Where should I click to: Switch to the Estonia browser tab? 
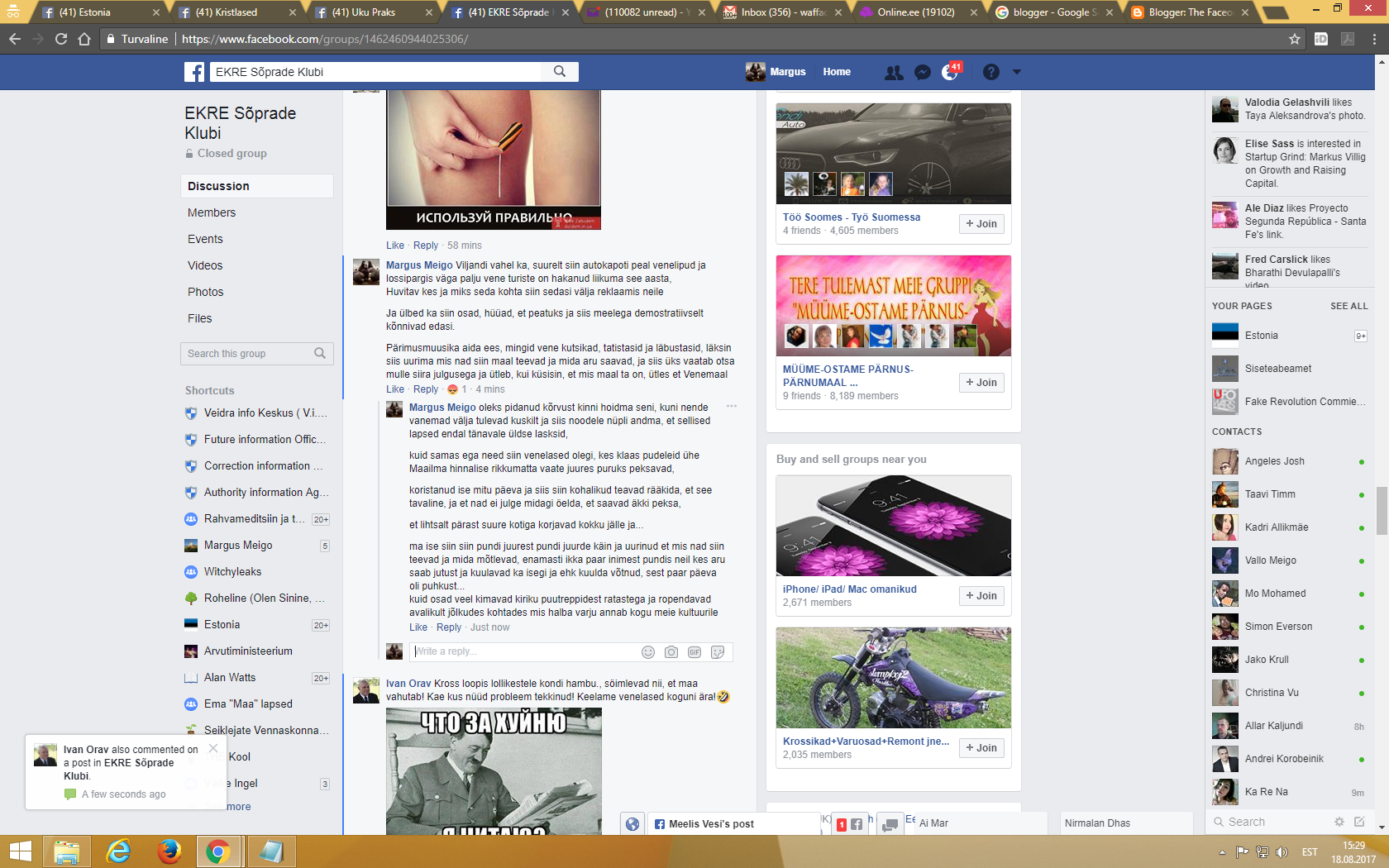[x=98, y=12]
